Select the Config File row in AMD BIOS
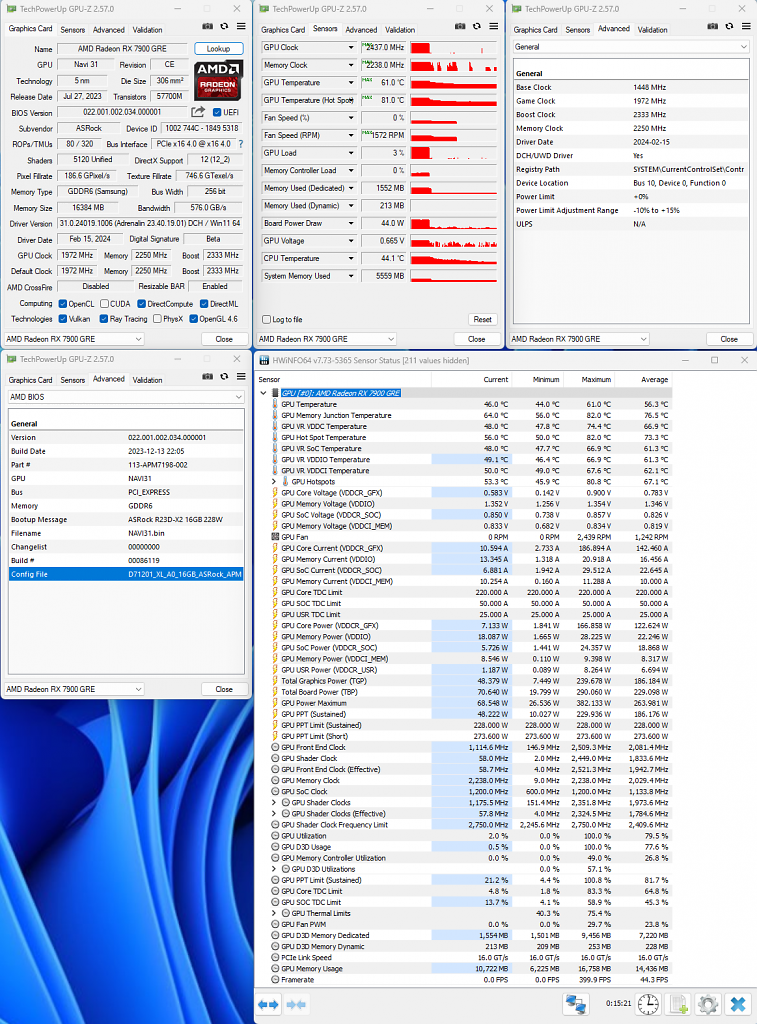The image size is (757, 1024). (x=126, y=574)
